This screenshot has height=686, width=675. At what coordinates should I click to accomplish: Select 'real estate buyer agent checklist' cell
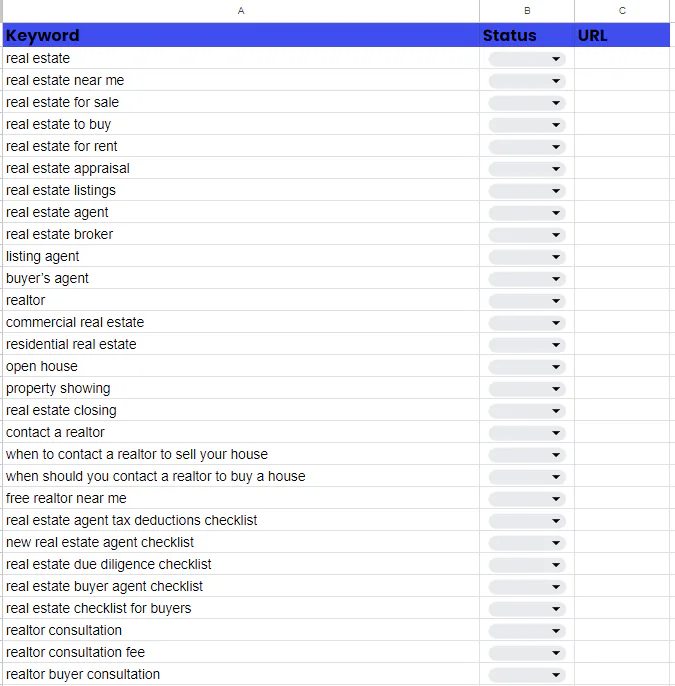(x=241, y=586)
